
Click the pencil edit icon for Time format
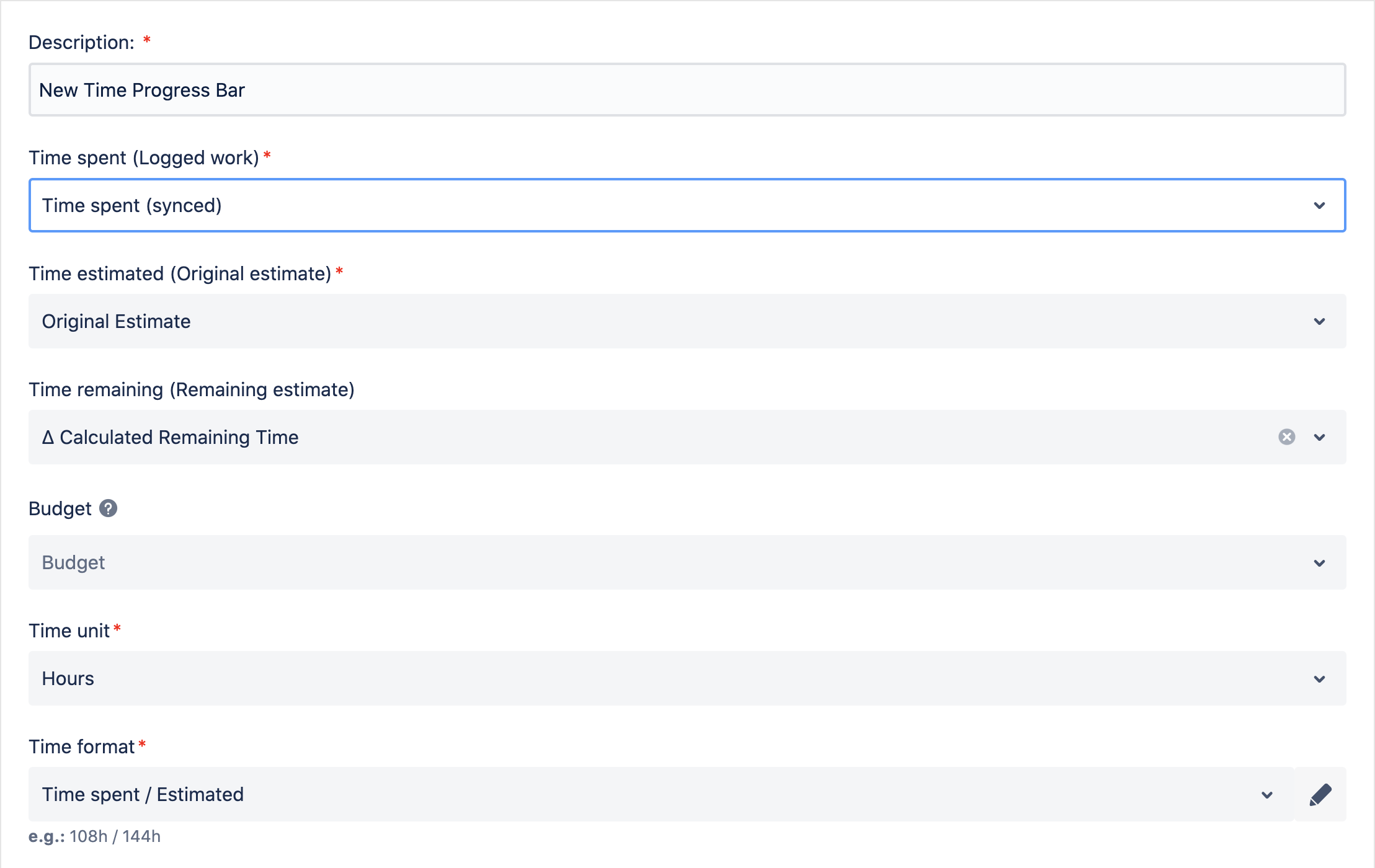point(1320,794)
